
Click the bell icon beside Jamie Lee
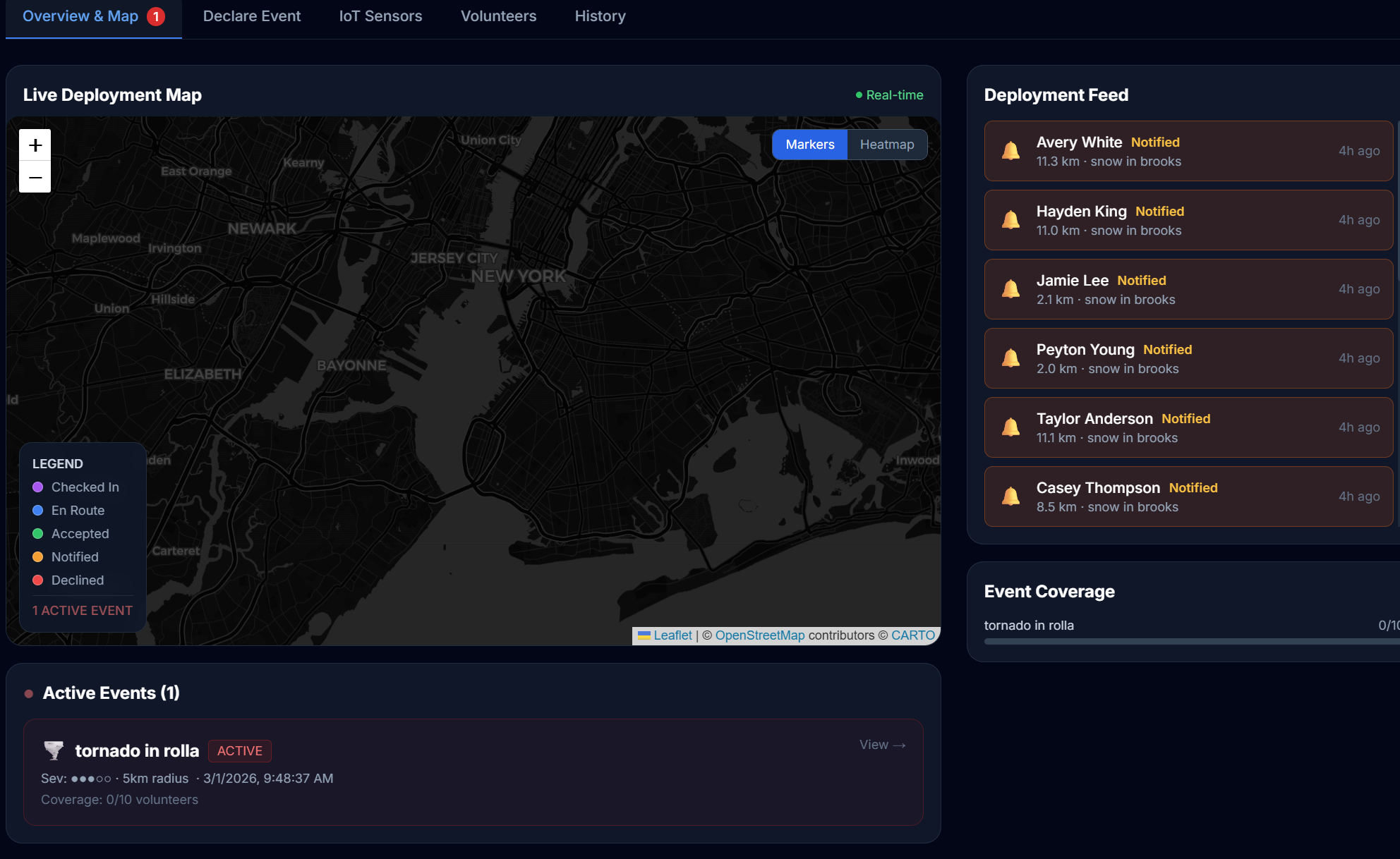tap(1010, 289)
